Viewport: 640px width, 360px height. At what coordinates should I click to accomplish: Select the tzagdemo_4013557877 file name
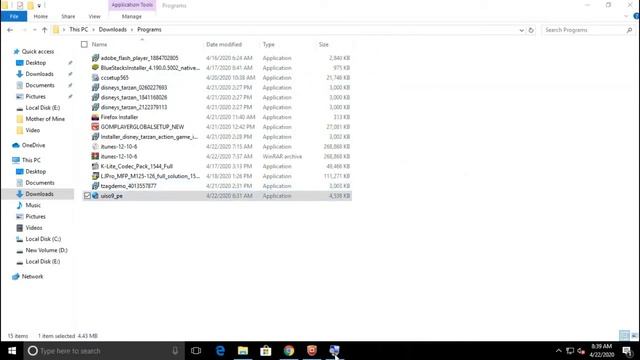[129, 186]
